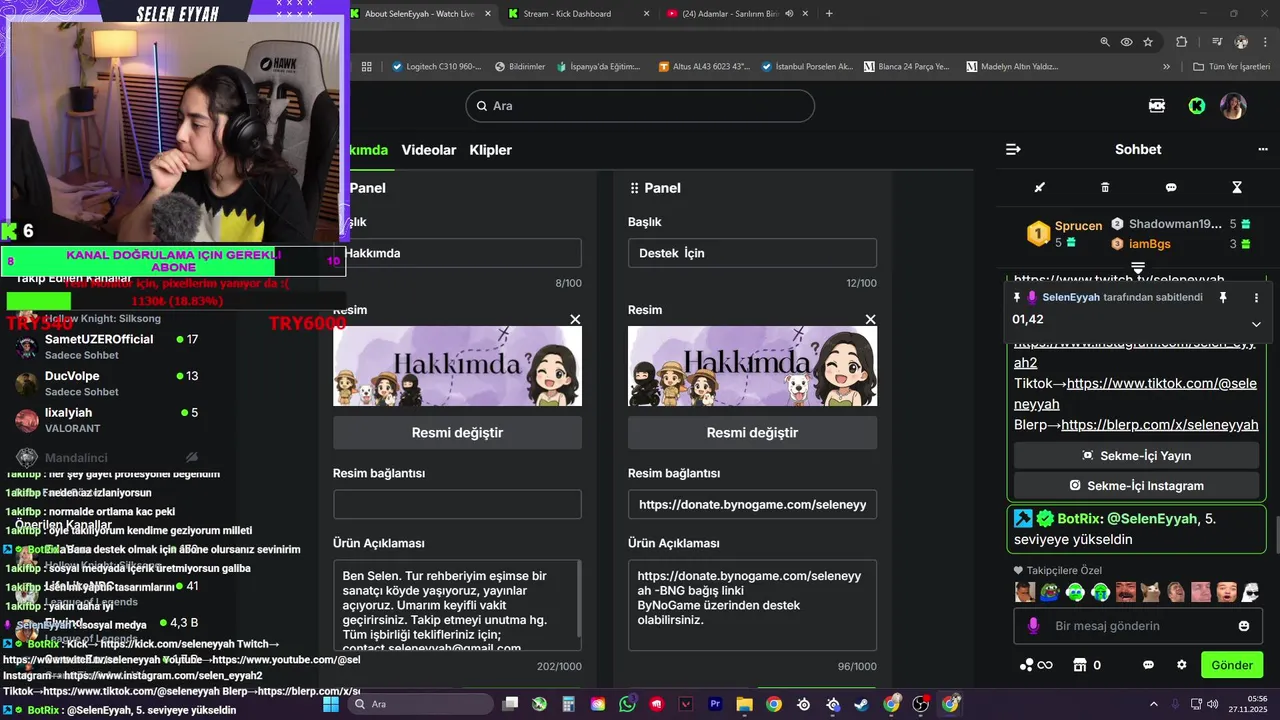Click the speech bubble icon beside gear
The image size is (1280, 720).
(x=1149, y=665)
